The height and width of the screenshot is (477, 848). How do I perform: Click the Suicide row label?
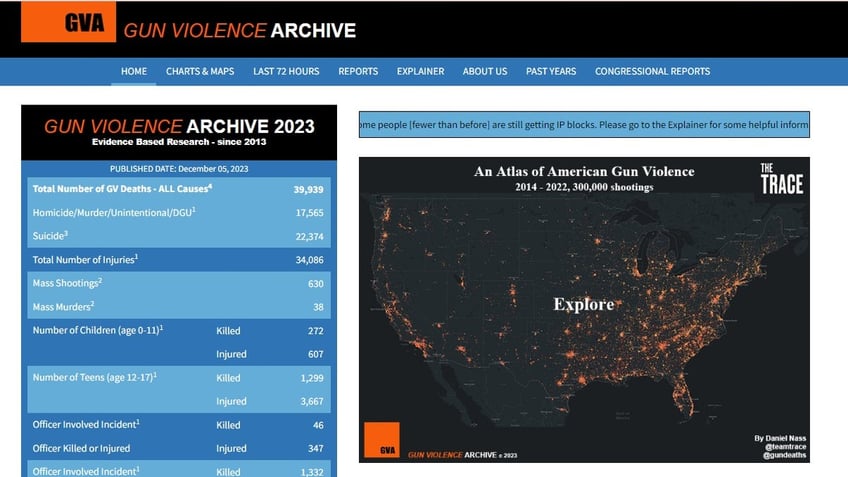(x=50, y=236)
